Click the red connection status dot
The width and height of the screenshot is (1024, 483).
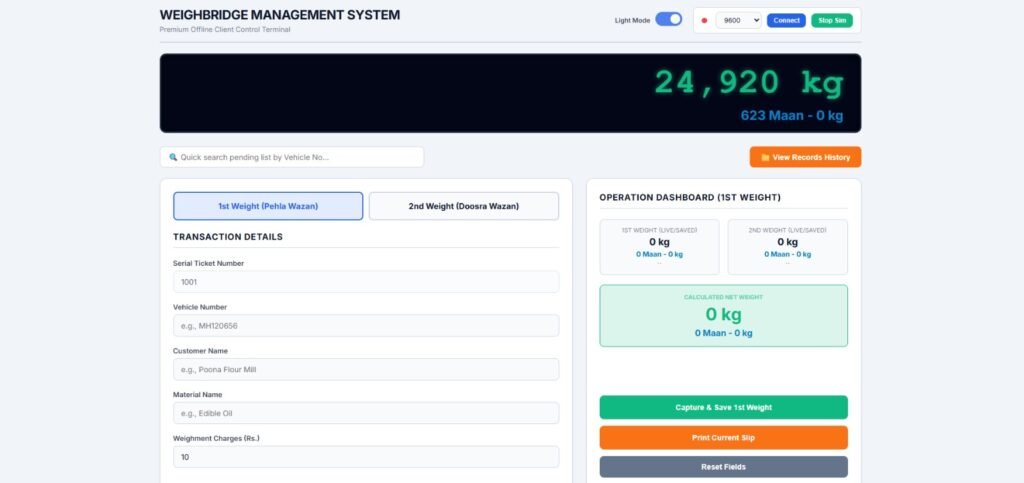(x=704, y=20)
